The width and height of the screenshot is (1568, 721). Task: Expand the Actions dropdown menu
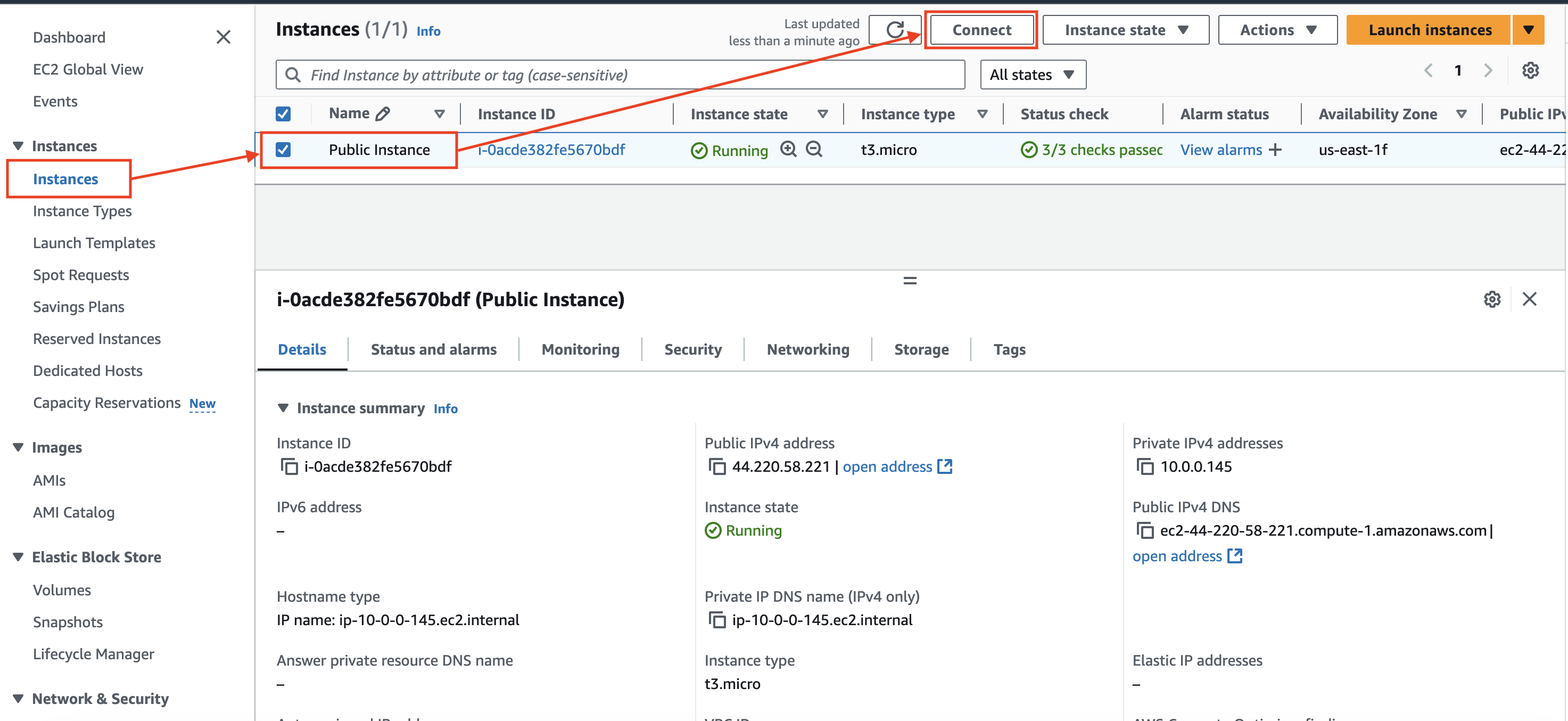[x=1277, y=30]
